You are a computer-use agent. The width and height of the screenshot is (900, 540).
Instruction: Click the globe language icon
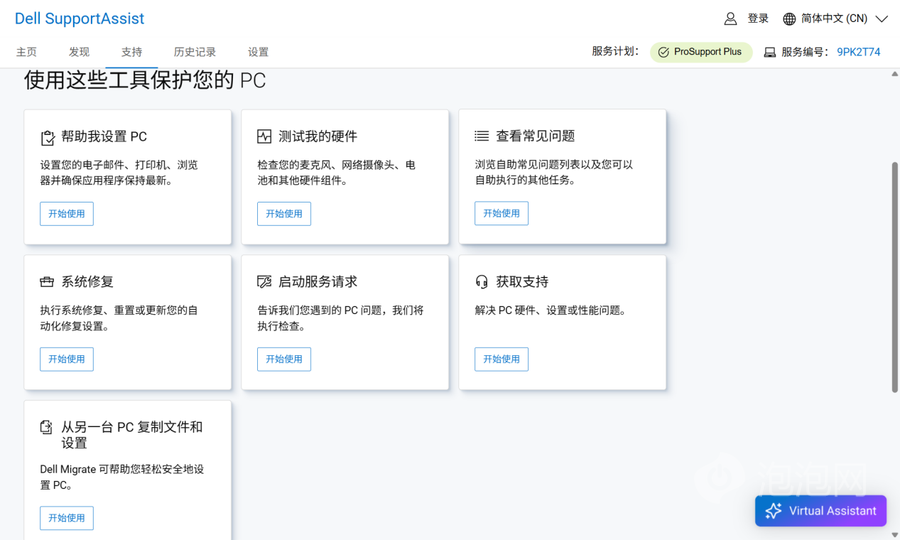[x=789, y=19]
